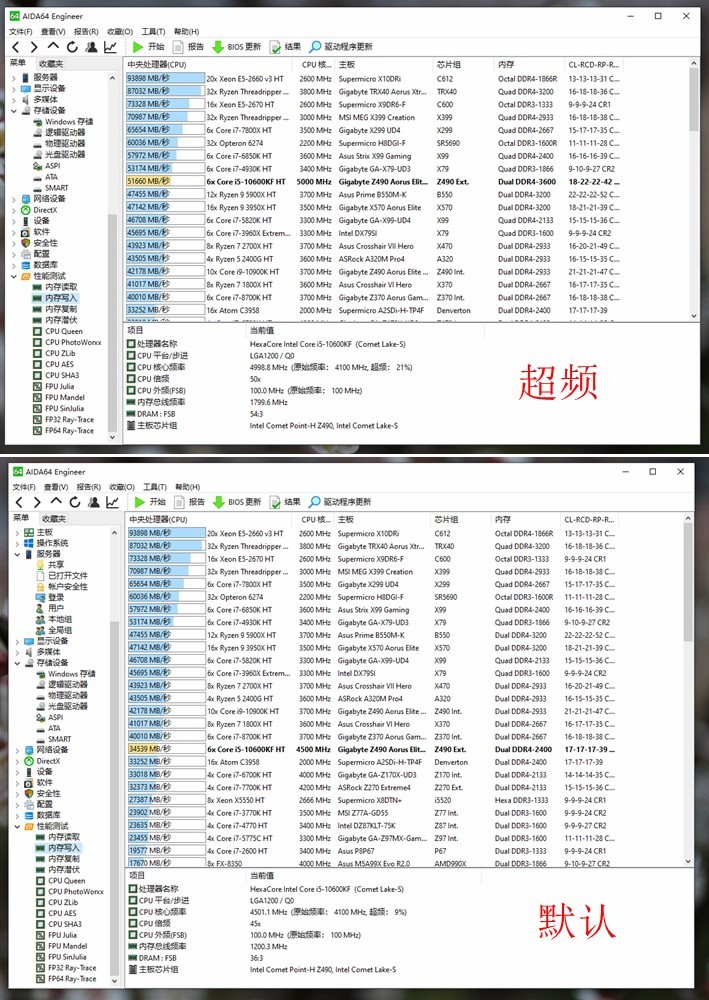This screenshot has height=1000, width=709.
Task: Click the user profile icon in the lower window toolbar
Action: coord(94,502)
